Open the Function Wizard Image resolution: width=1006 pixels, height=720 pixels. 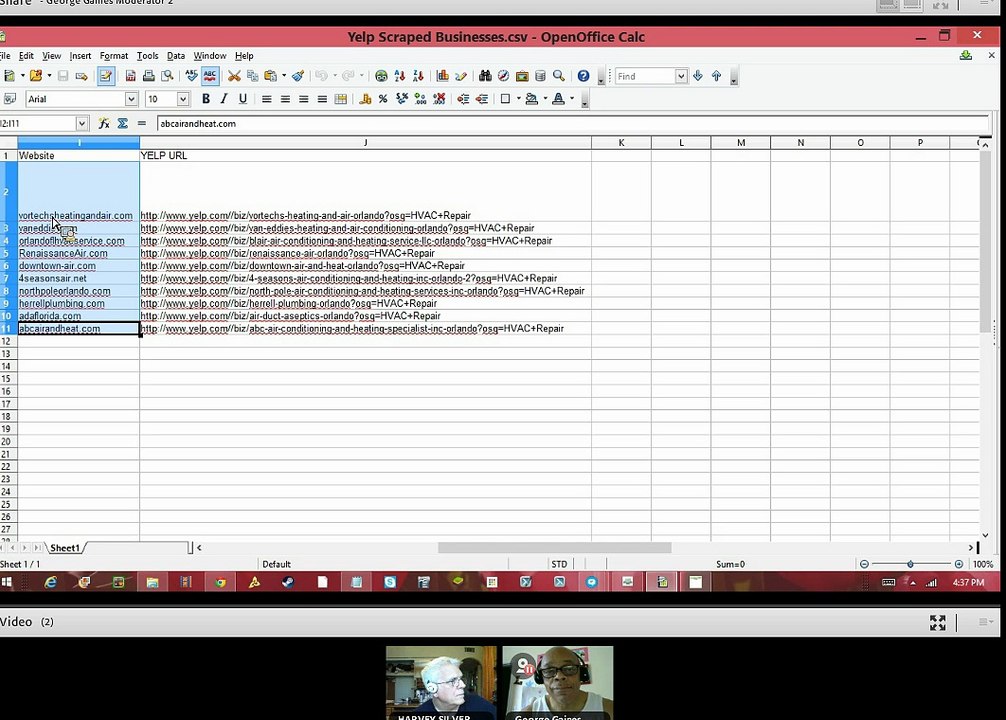(104, 123)
